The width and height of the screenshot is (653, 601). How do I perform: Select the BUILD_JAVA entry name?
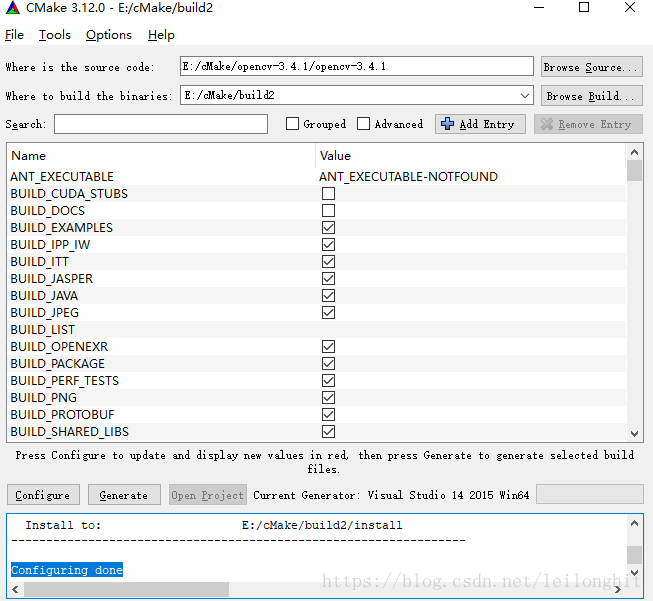[x=44, y=296]
